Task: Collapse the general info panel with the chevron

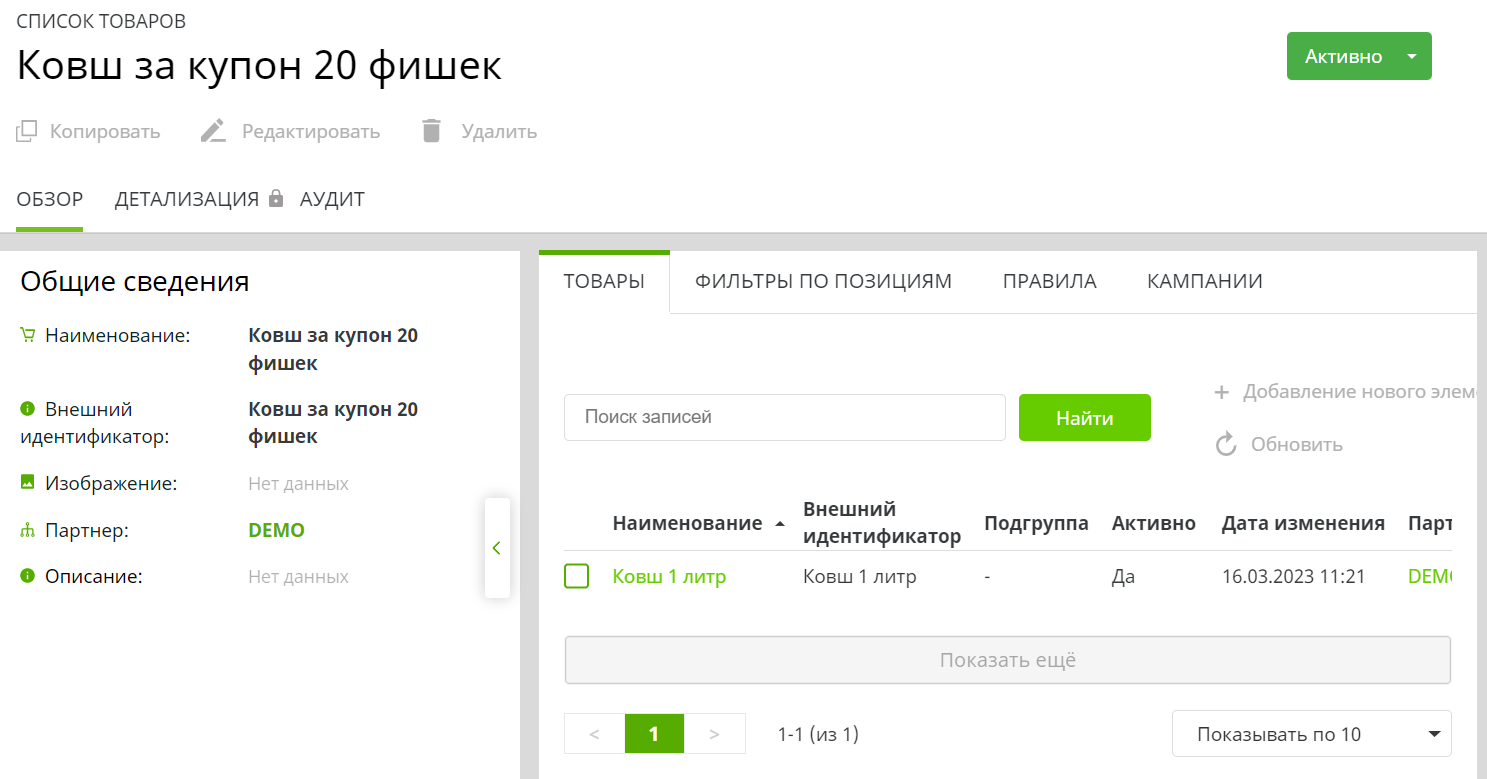Action: click(x=497, y=548)
